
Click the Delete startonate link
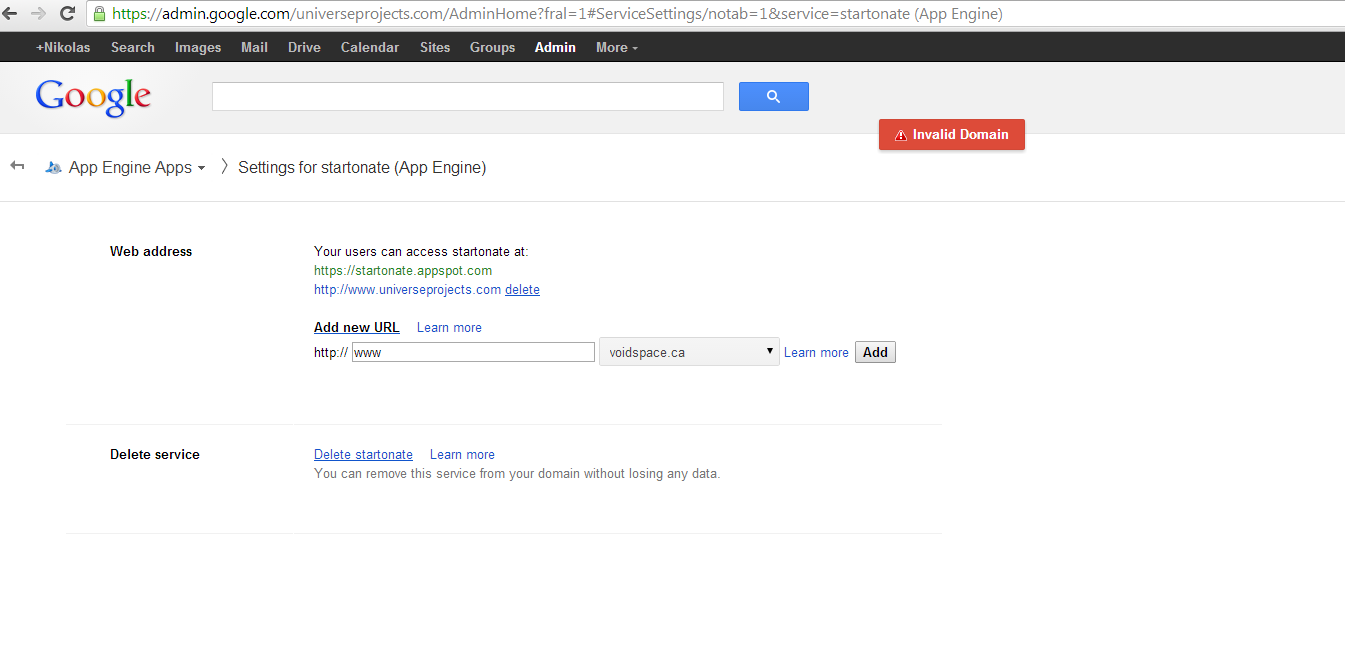(x=363, y=454)
